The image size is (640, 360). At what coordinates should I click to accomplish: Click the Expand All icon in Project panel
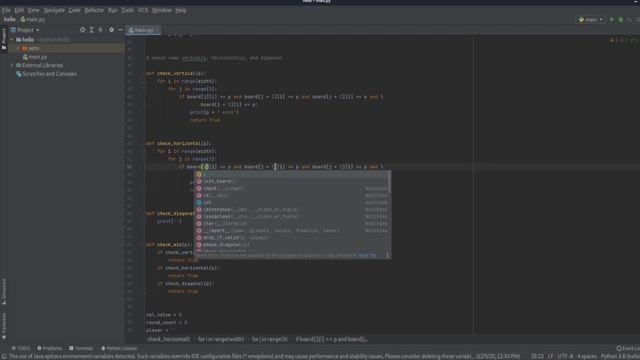tap(91, 30)
